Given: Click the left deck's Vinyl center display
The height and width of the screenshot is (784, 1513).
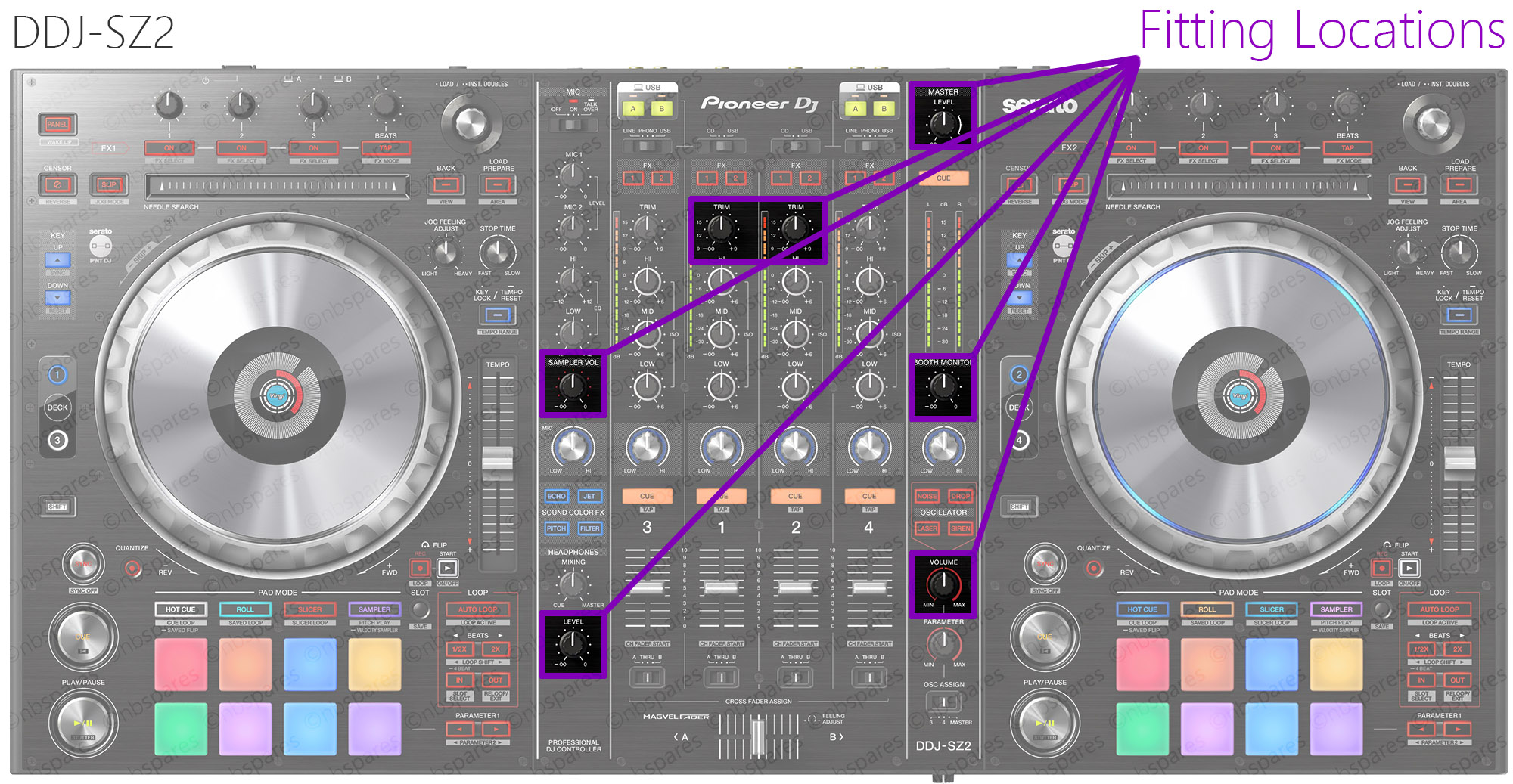Looking at the screenshot, I should click(x=276, y=395).
